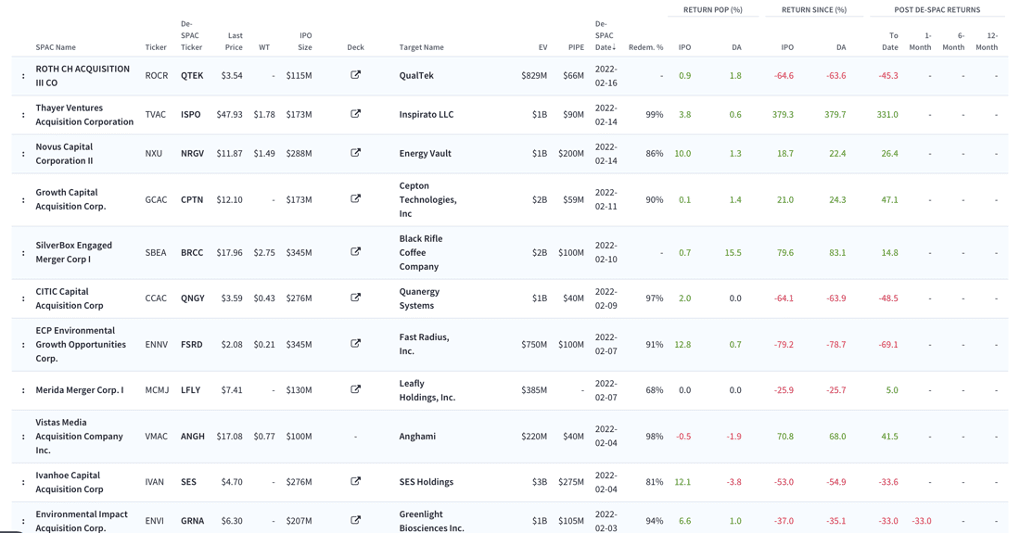Open the Cepton Technologies deck link icon

355,199
